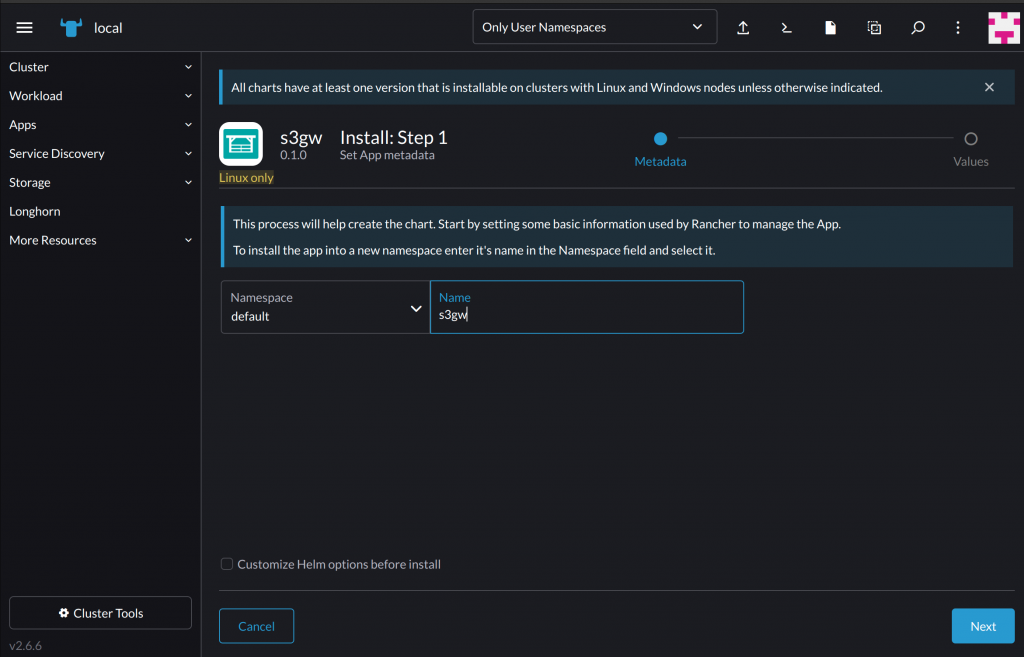
Task: Click the Import YAML upload icon
Action: click(x=743, y=28)
